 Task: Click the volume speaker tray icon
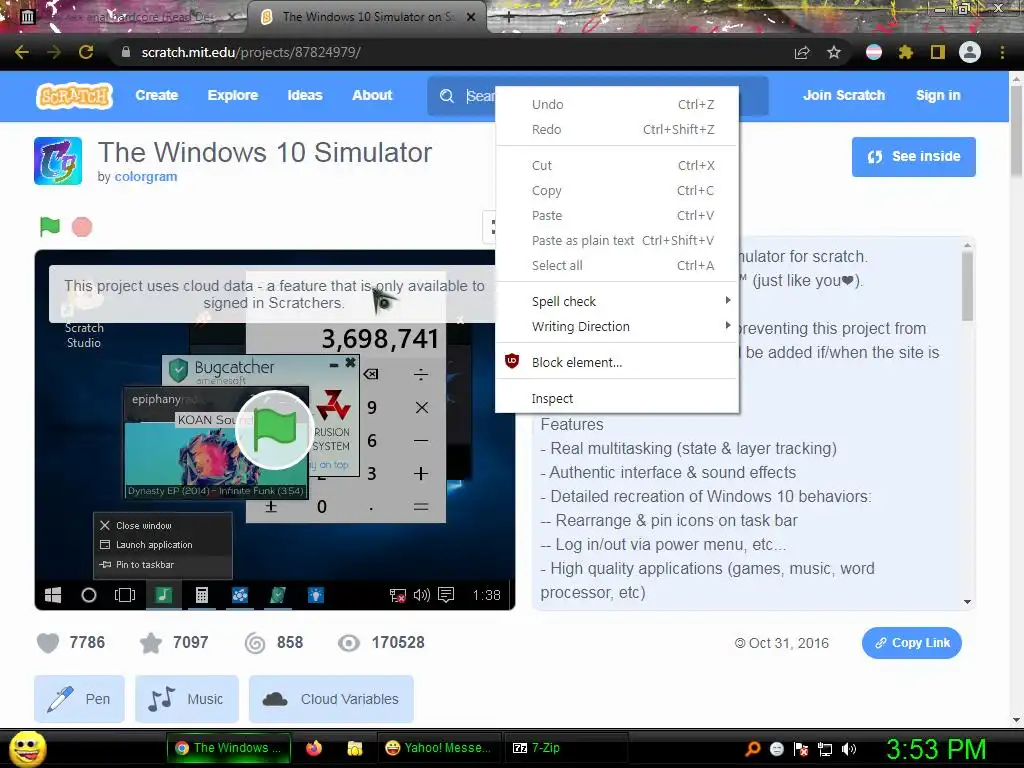tap(849, 749)
